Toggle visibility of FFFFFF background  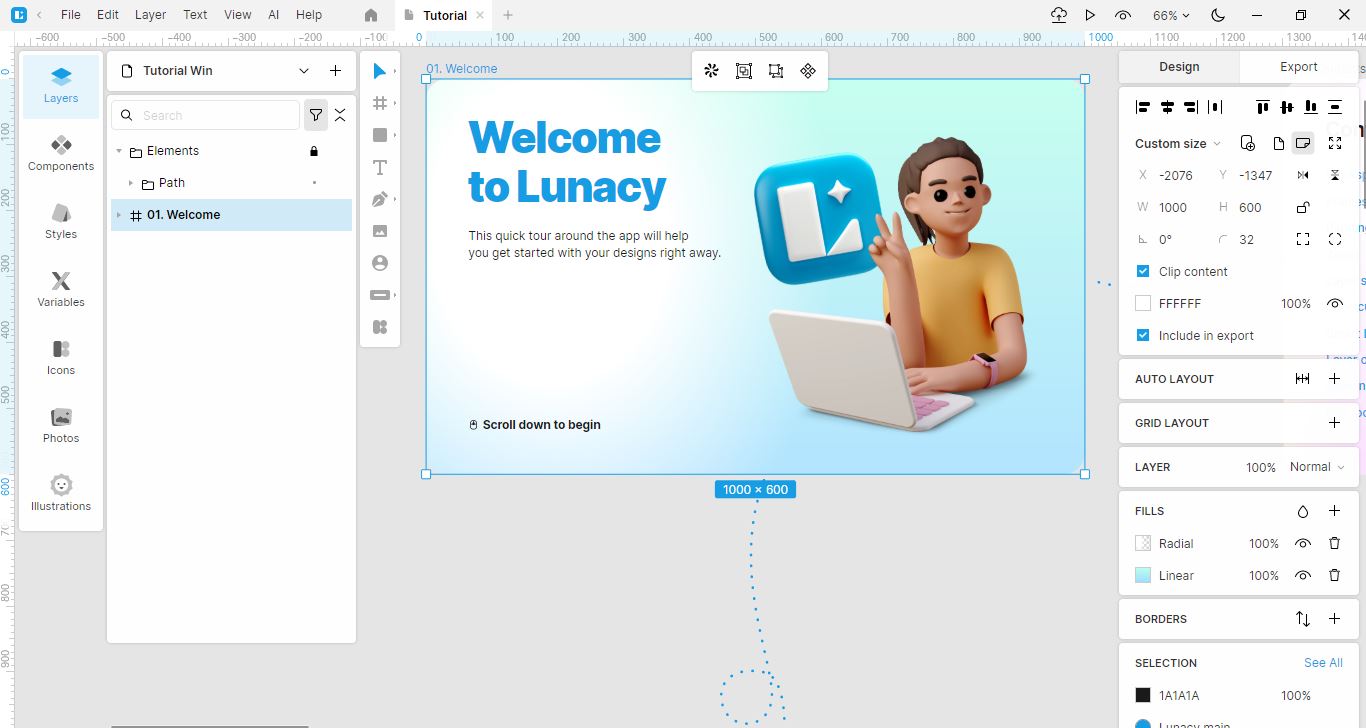(x=1335, y=303)
